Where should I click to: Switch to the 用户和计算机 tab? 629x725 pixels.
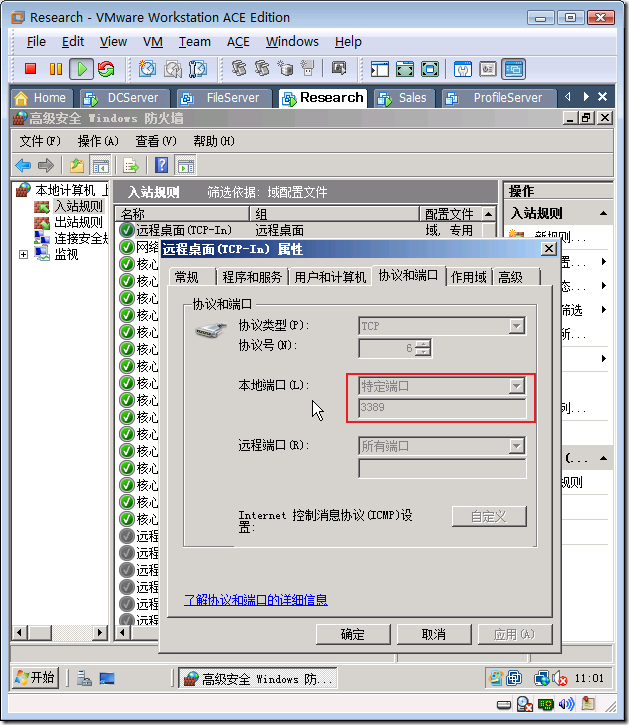tap(330, 277)
